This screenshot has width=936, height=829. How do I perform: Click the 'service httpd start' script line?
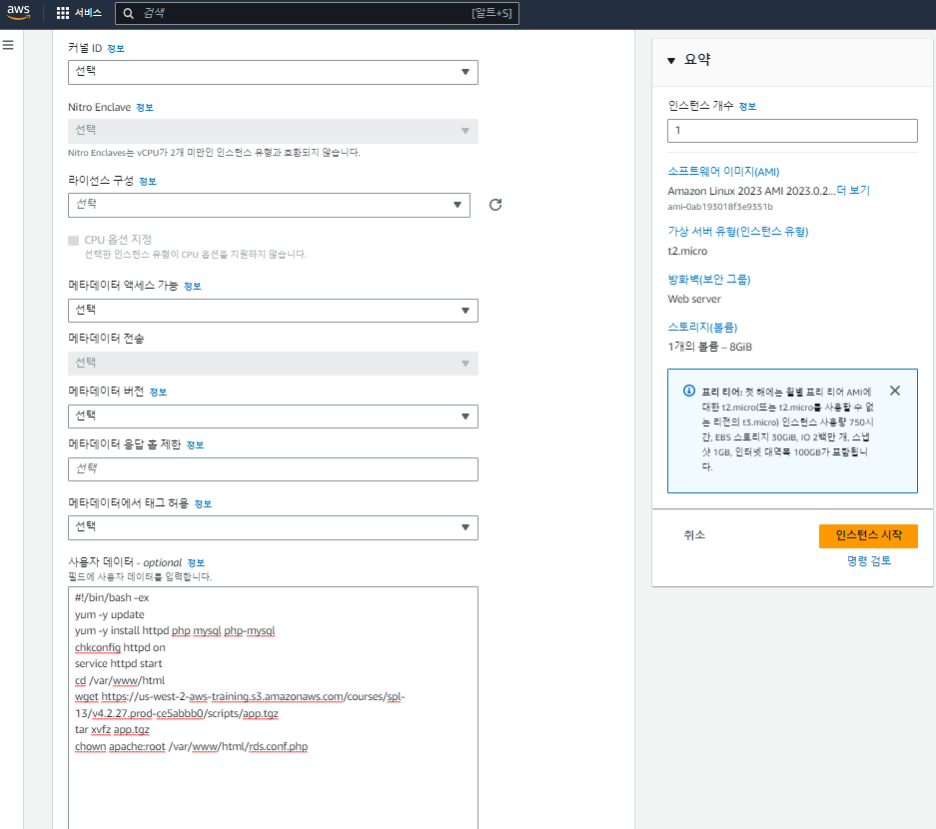118,664
